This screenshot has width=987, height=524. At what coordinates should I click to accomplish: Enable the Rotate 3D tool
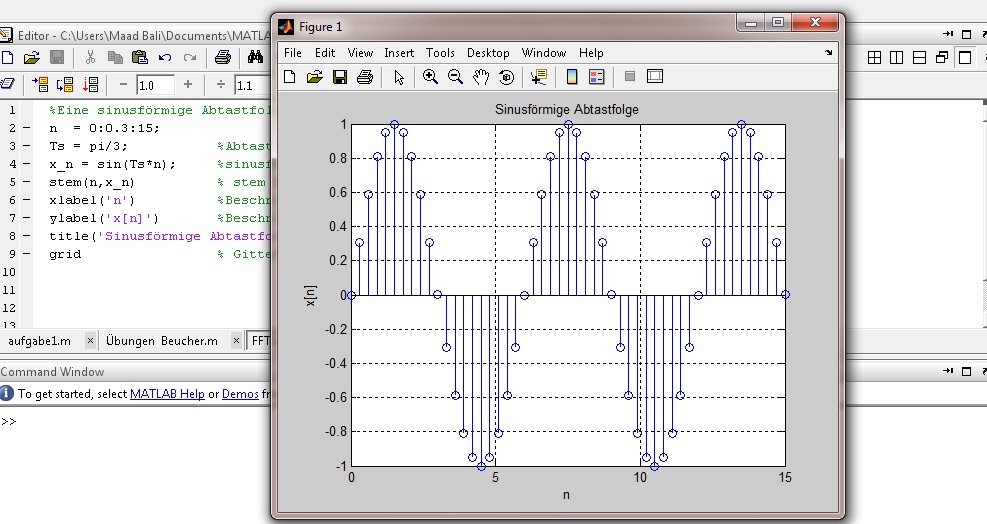click(x=506, y=77)
